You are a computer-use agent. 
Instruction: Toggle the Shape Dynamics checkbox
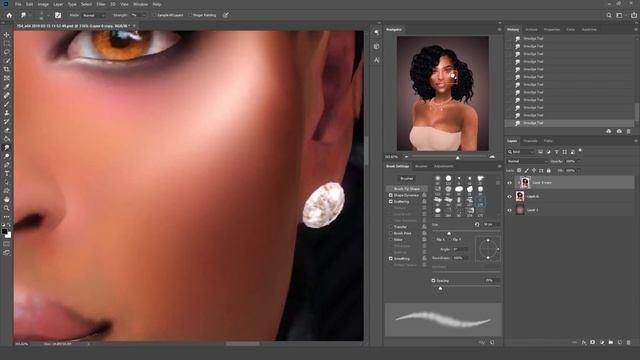pos(391,196)
